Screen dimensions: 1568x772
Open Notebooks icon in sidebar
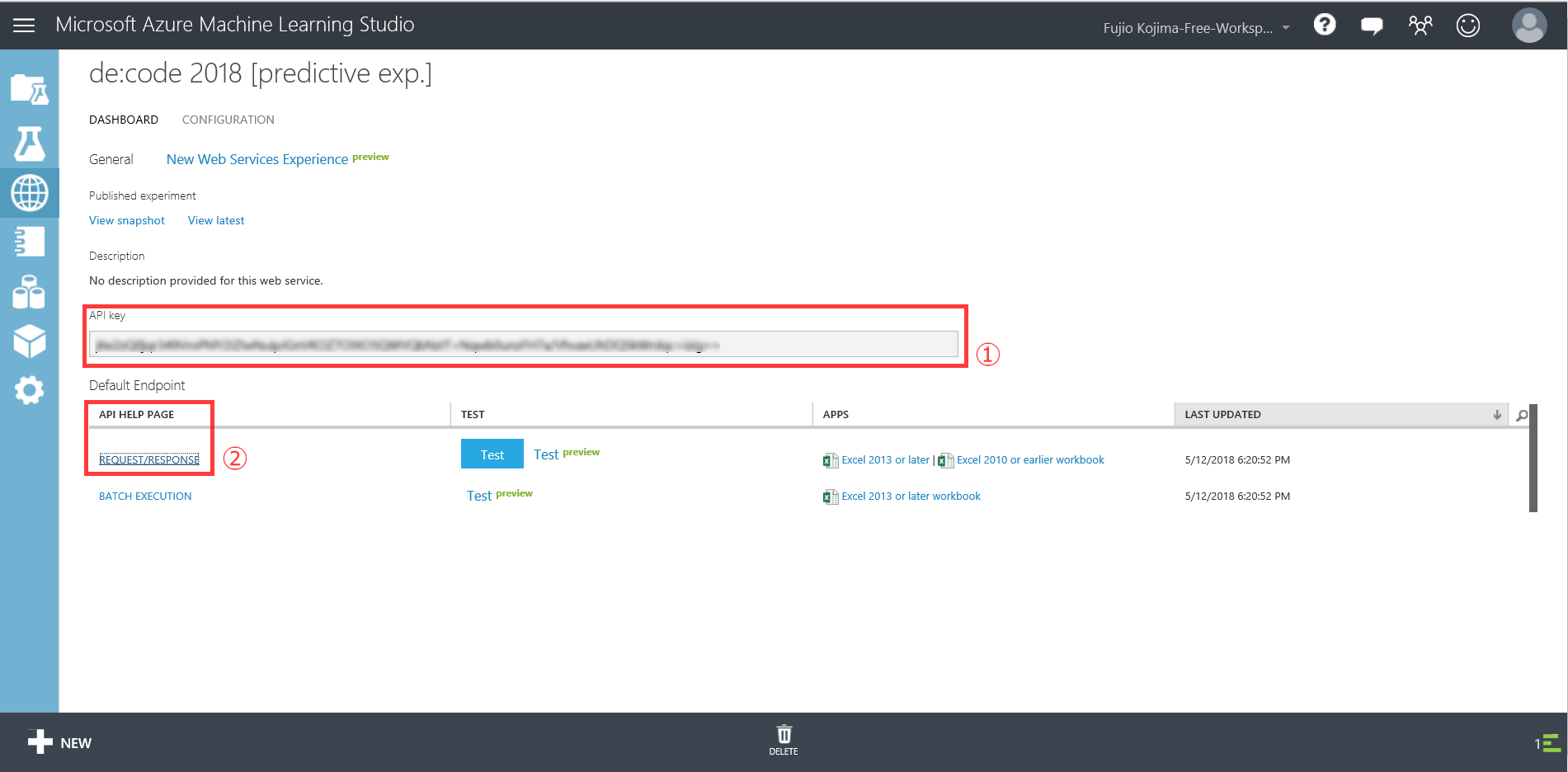click(x=30, y=242)
